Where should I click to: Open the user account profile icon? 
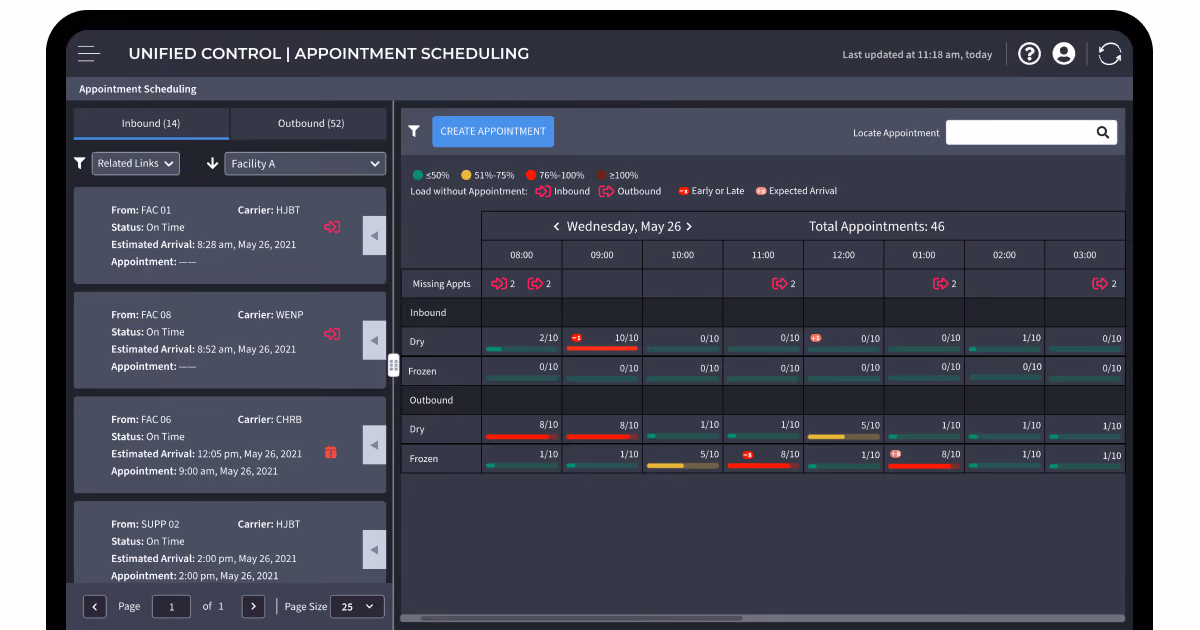pos(1064,54)
